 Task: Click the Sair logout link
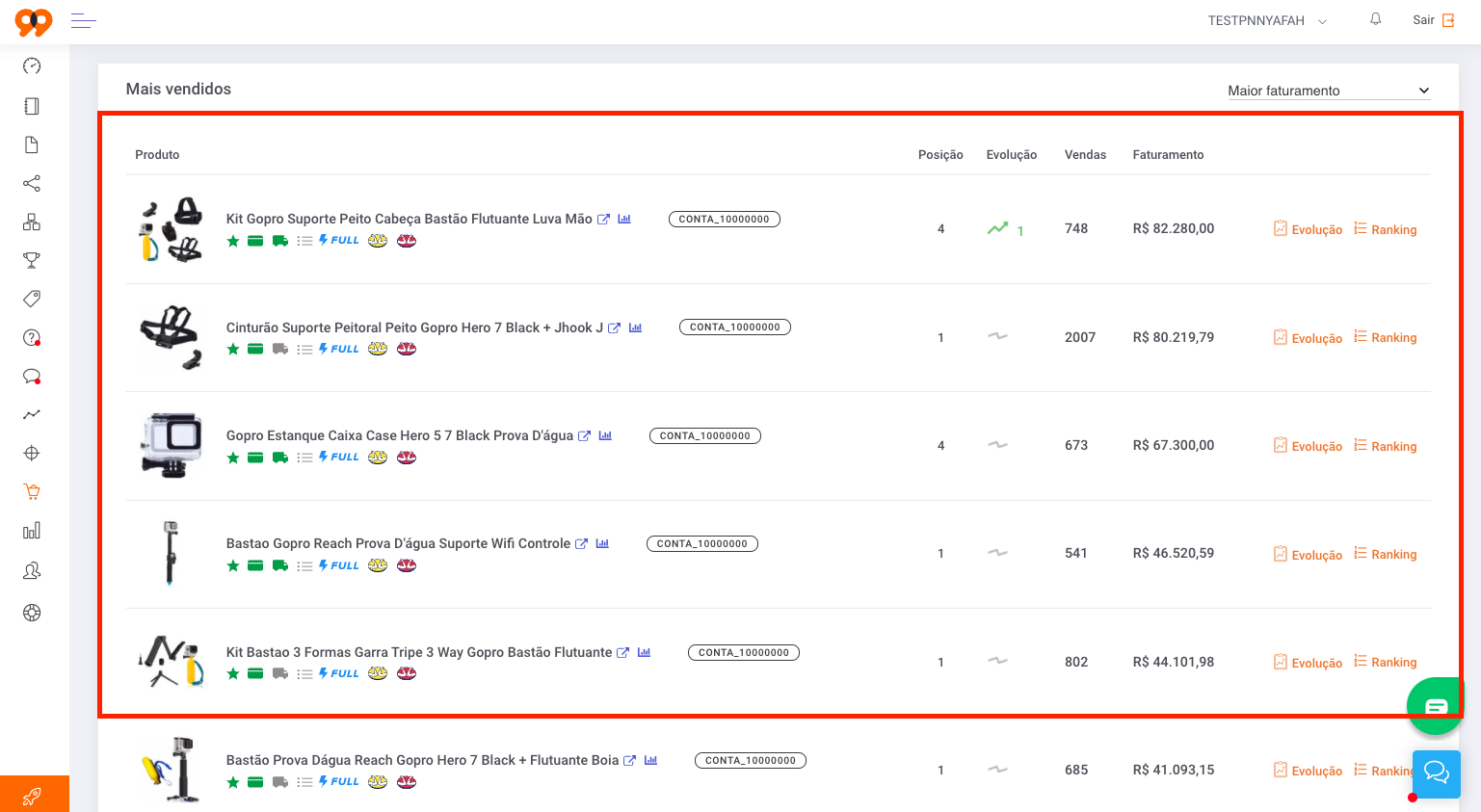(1433, 20)
